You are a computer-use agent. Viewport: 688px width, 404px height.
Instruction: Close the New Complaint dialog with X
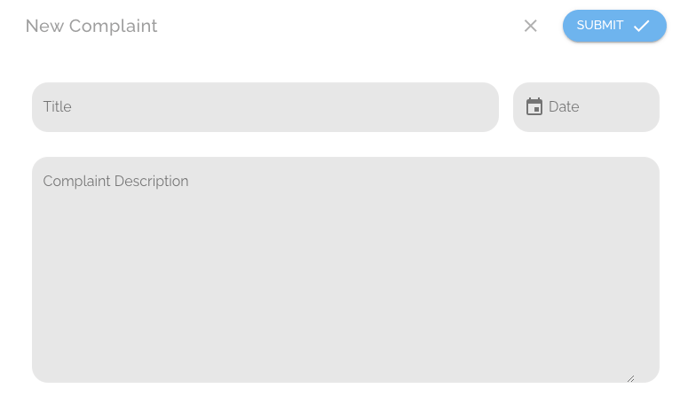click(530, 26)
